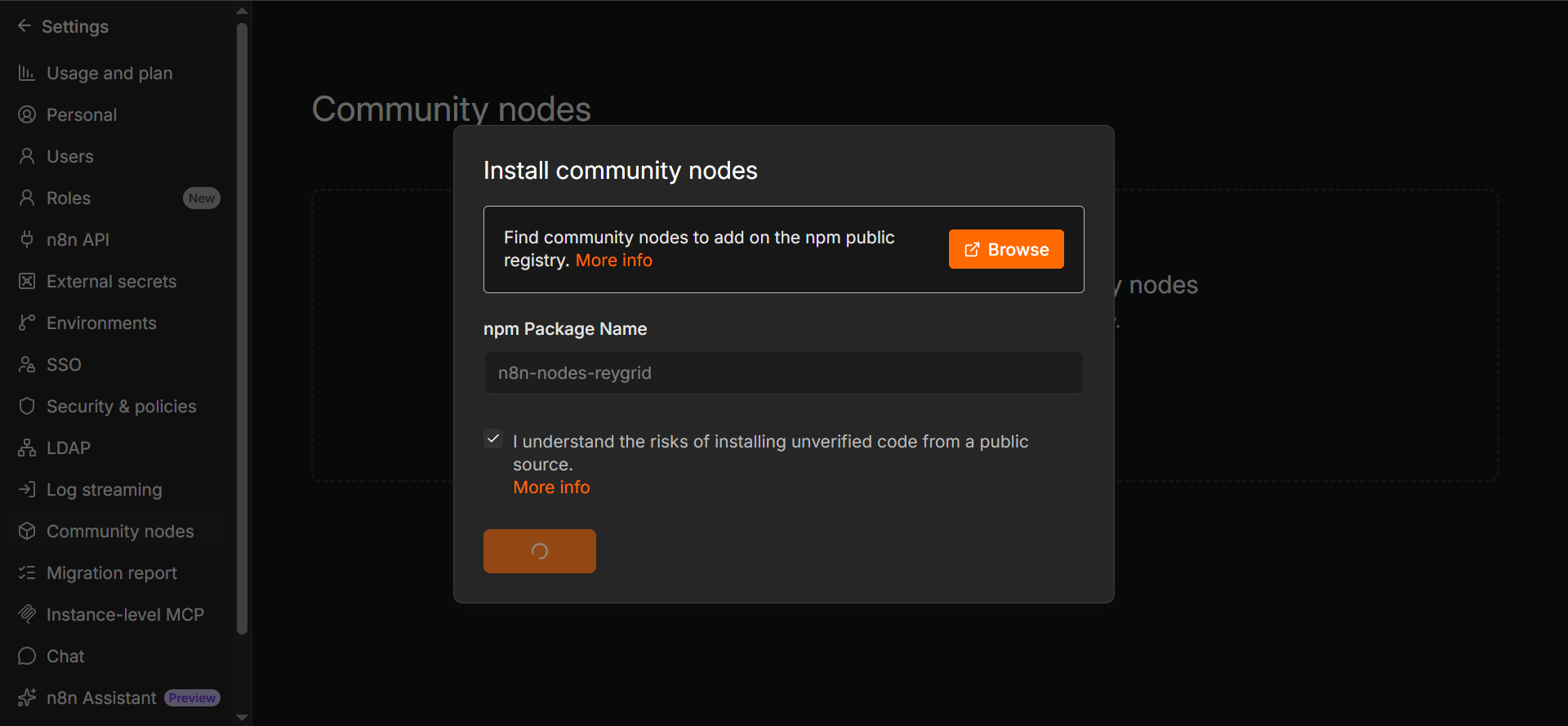Click the Roles person icon
The width and height of the screenshot is (1568, 726).
coord(27,198)
